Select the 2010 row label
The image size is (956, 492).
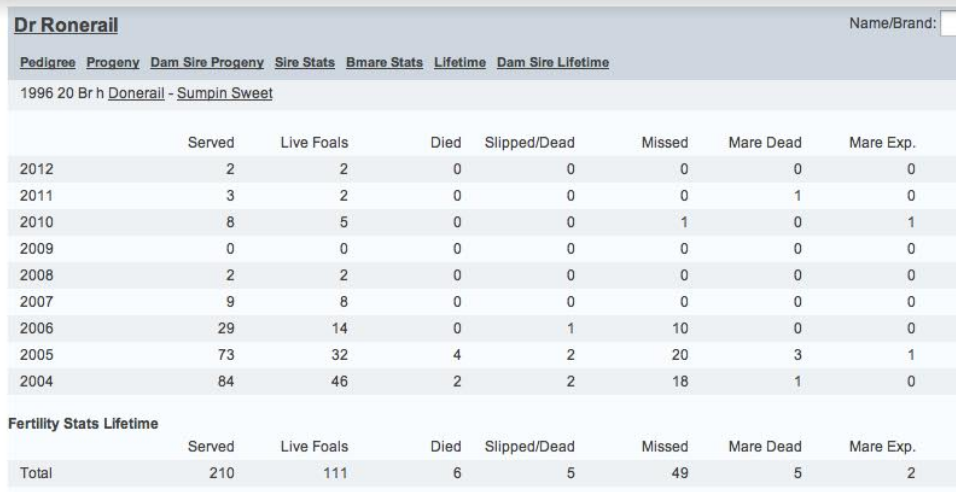click(37, 223)
